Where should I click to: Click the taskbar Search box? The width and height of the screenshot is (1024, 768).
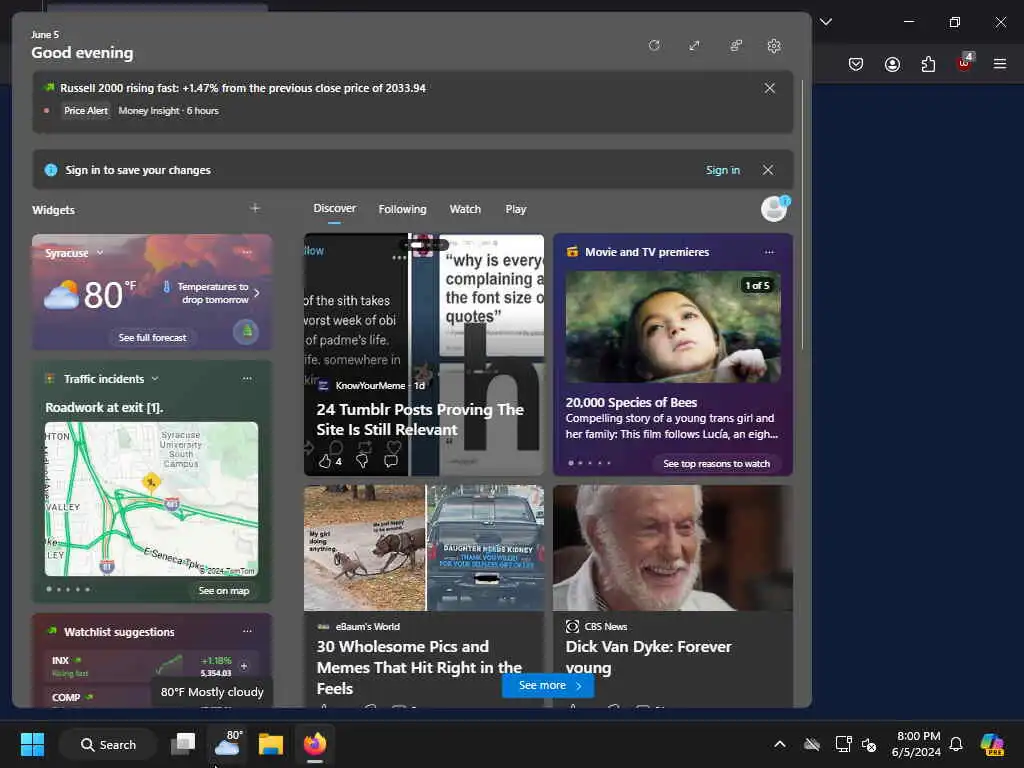coord(108,744)
